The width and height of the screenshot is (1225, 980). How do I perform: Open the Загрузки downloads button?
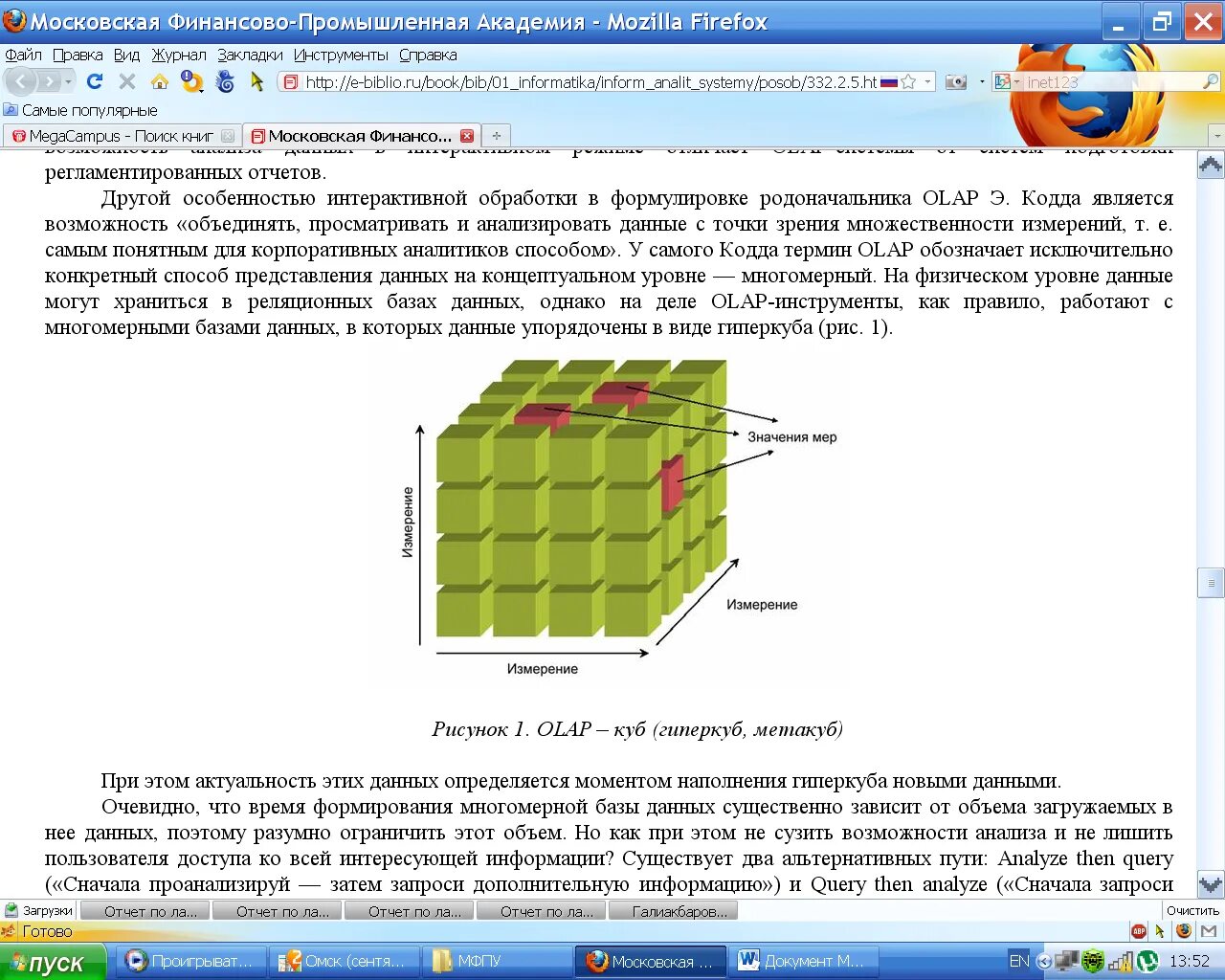point(38,911)
